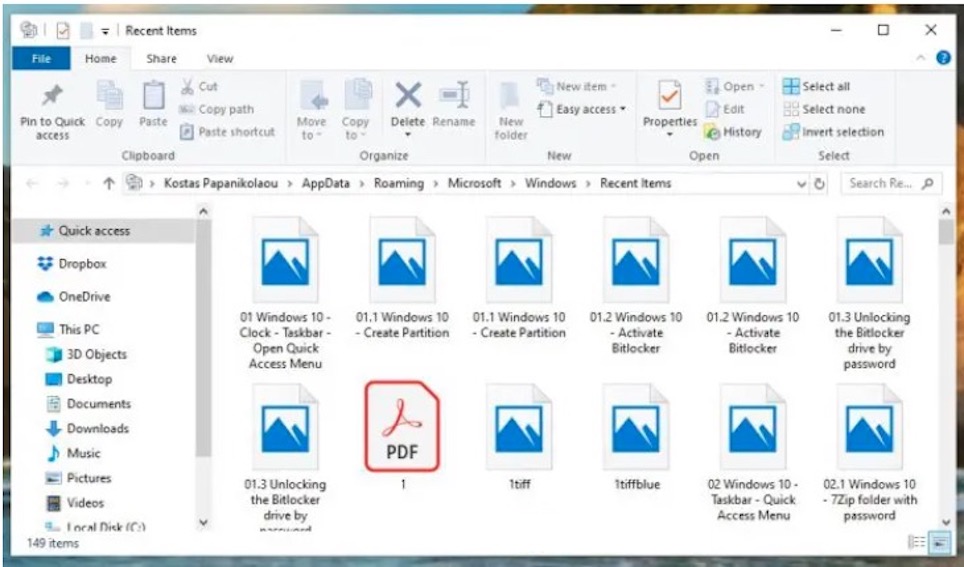The image size is (964, 567).
Task: Select the 1tiffblue image file
Action: tap(636, 437)
